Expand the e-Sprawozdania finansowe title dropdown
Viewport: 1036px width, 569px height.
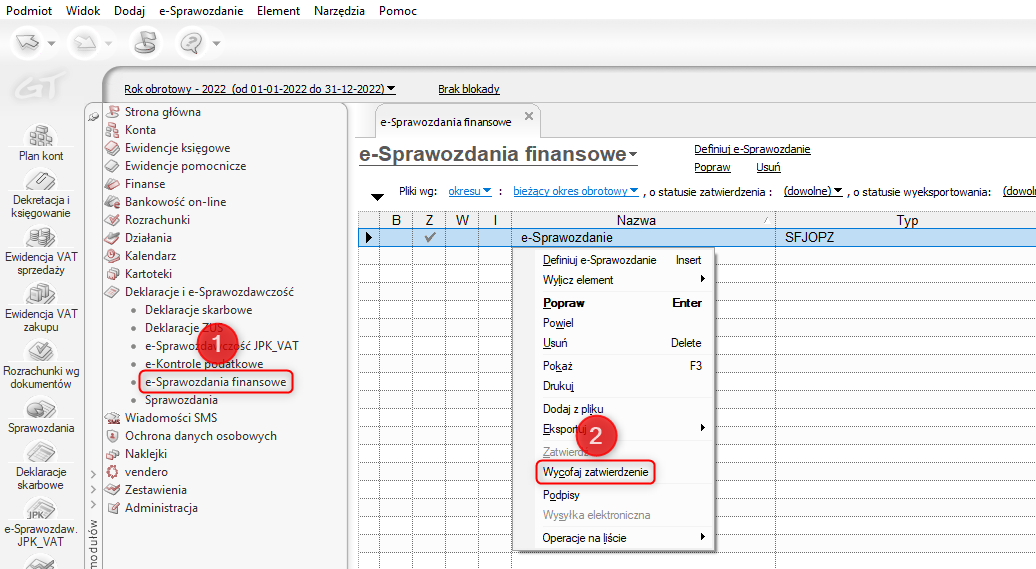click(632, 156)
